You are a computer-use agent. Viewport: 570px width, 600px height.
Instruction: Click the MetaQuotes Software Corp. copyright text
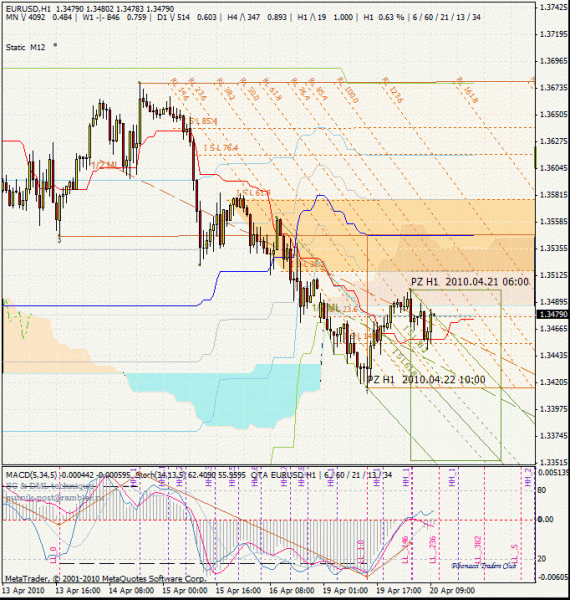(x=106, y=579)
